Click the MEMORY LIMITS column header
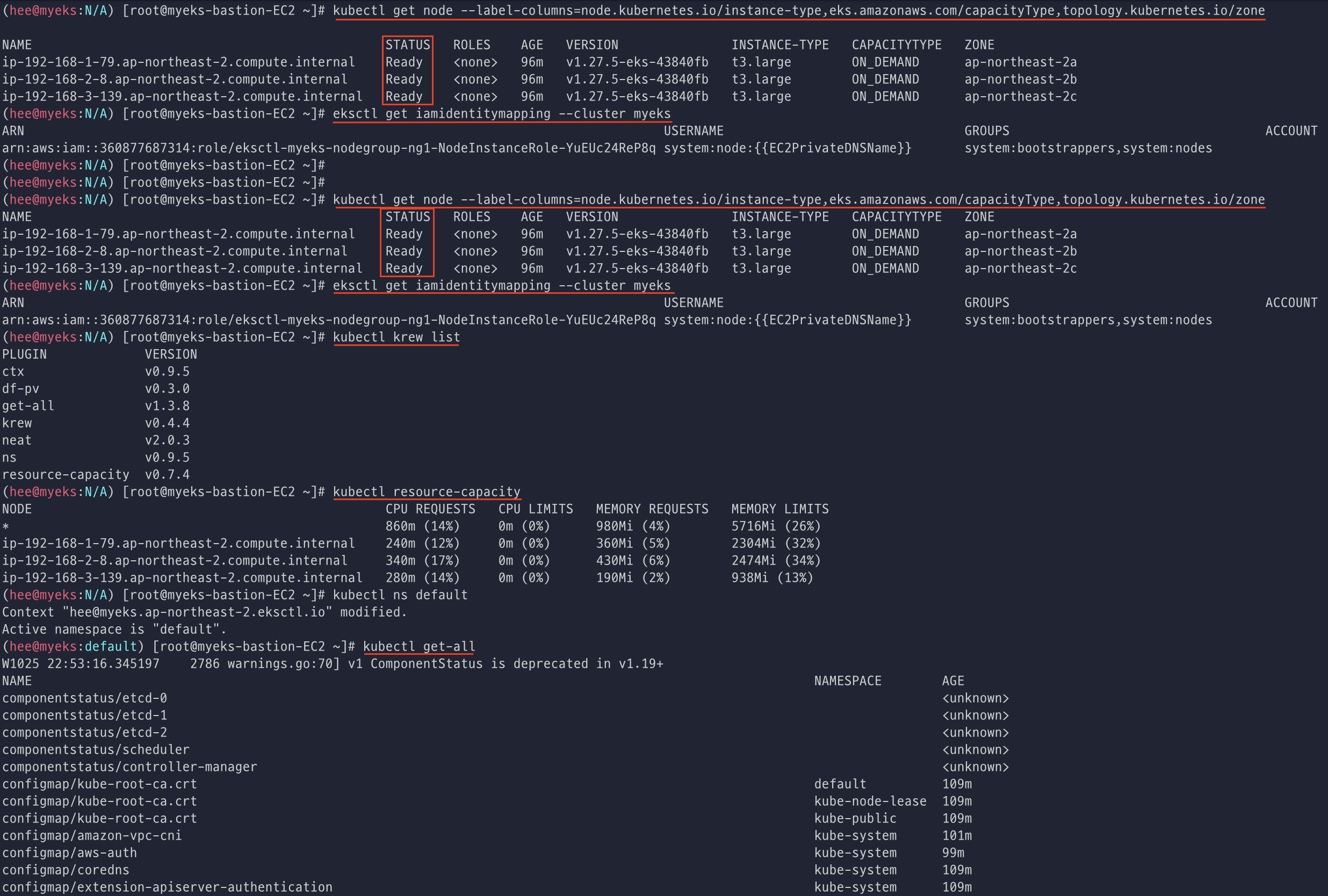 780,509
